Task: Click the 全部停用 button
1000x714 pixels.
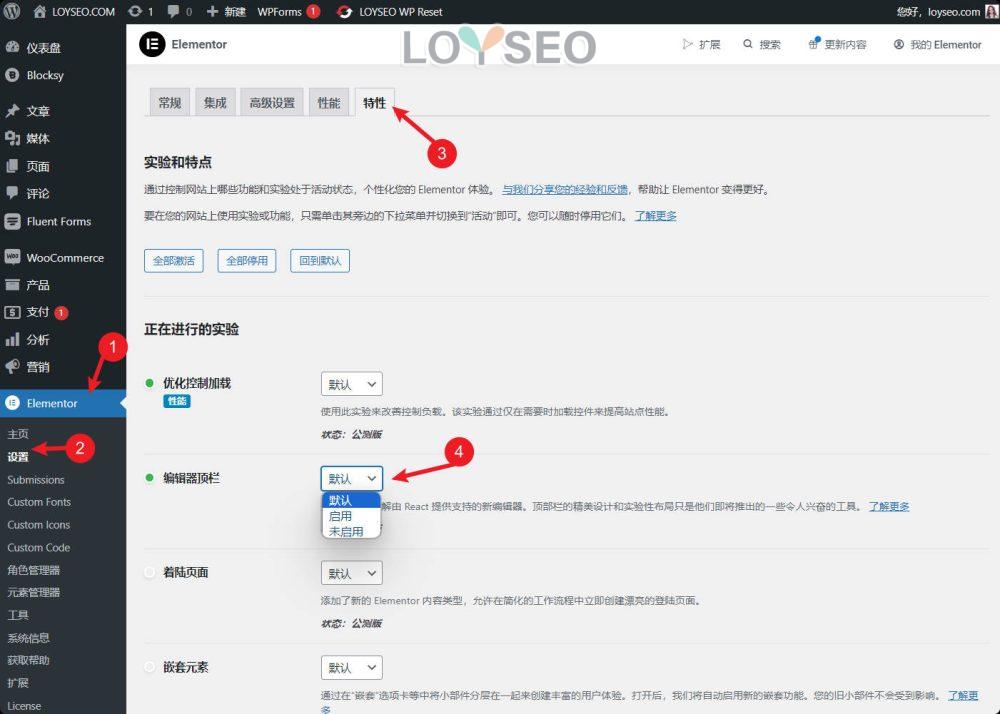Action: tap(247, 261)
